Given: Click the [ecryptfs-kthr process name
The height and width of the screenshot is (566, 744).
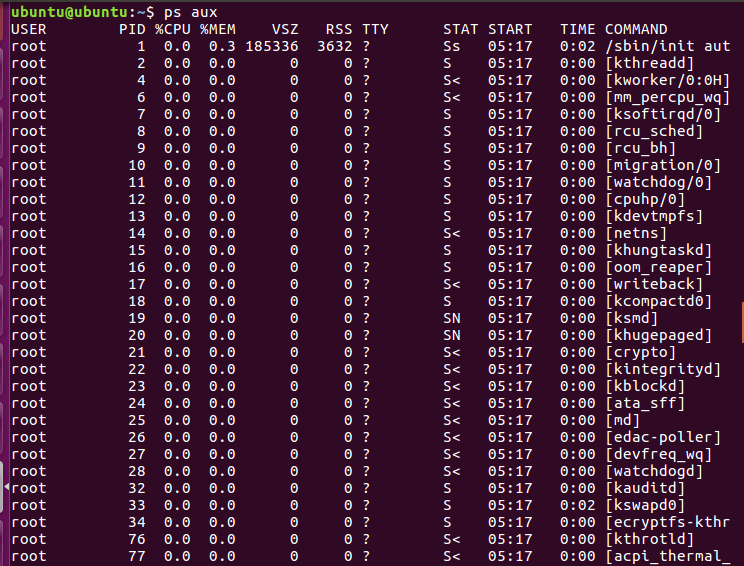Looking at the screenshot, I should (x=668, y=522).
